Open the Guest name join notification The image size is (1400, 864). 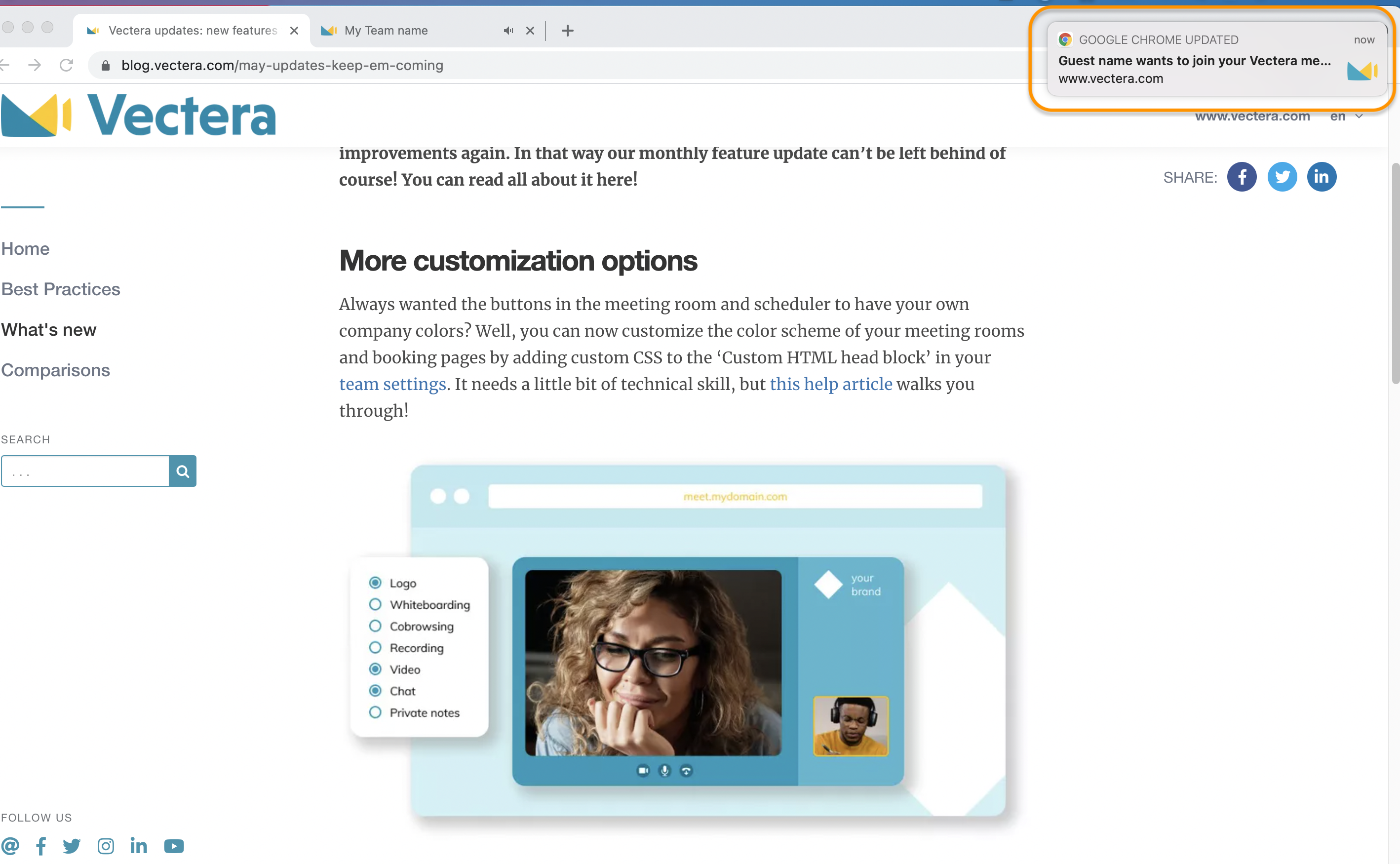pyautogui.click(x=1217, y=59)
